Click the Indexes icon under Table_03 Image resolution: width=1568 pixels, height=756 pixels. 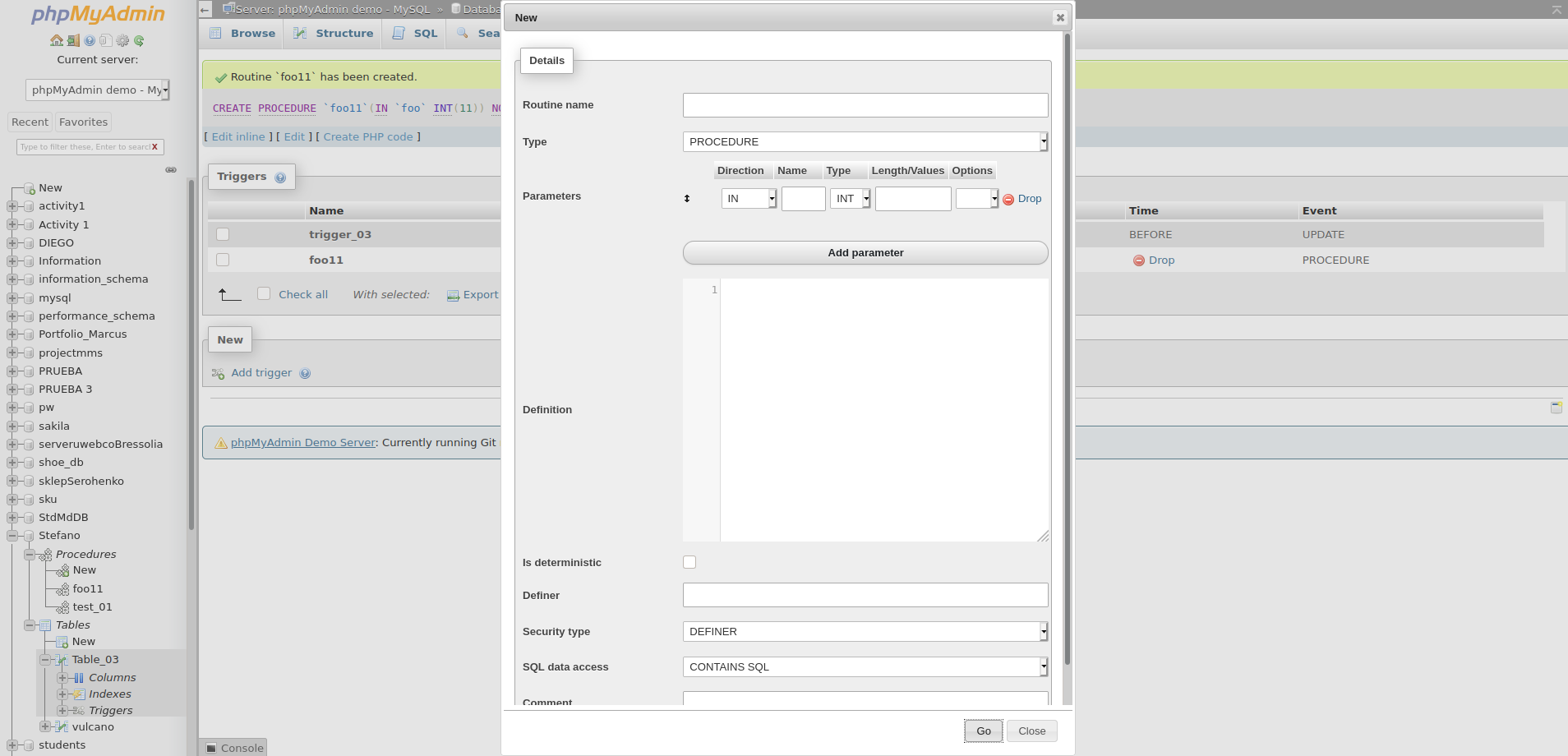79,694
